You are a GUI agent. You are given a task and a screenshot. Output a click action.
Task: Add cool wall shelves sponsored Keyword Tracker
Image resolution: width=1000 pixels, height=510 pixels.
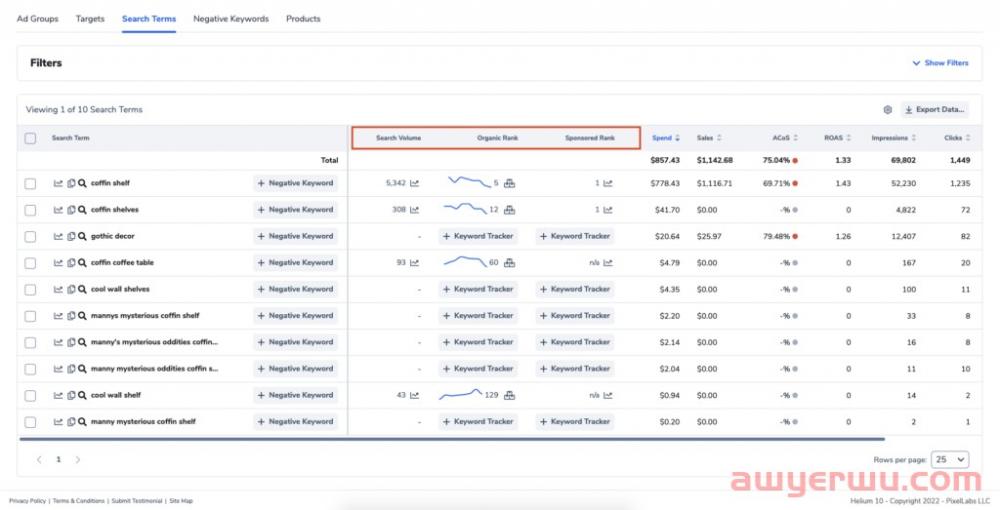pos(575,289)
